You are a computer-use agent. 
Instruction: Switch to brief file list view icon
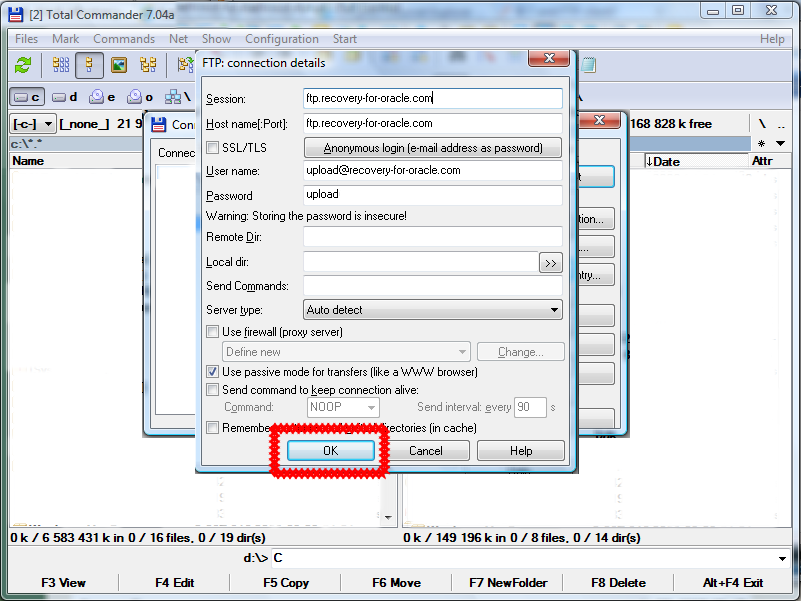61,65
